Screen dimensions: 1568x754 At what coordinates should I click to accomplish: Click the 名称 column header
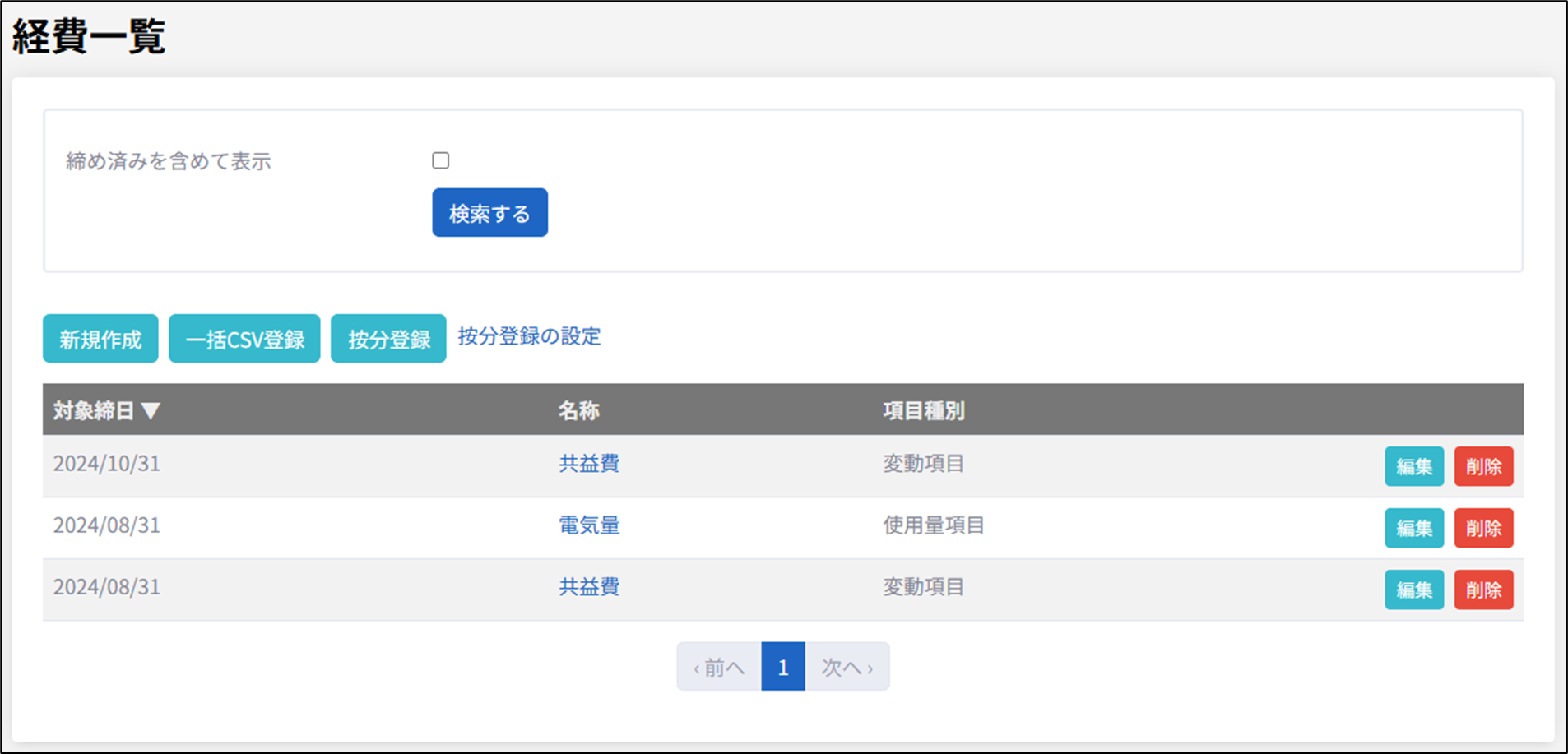[578, 410]
